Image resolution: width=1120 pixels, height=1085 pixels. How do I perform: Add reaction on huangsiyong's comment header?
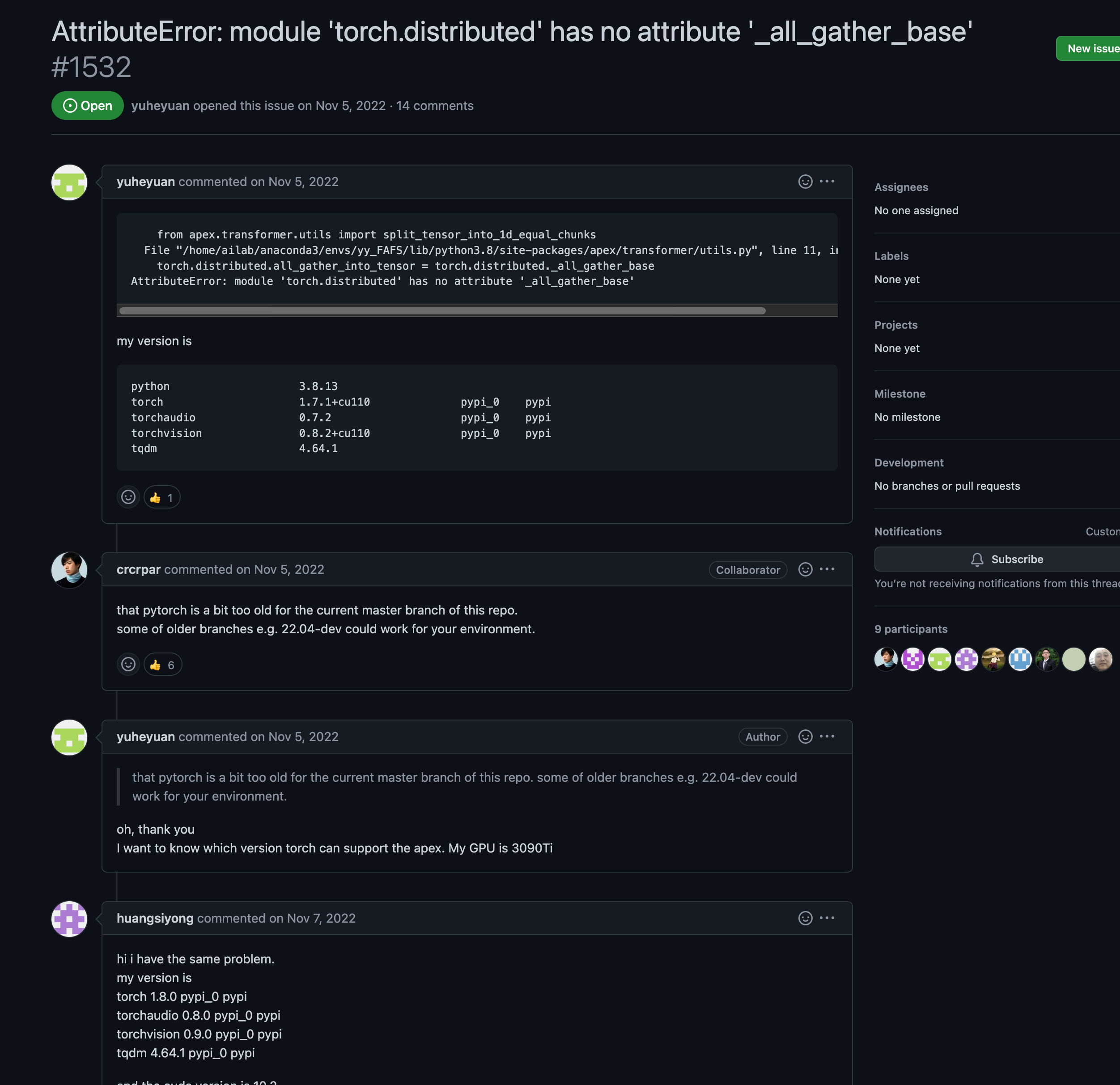tap(805, 918)
